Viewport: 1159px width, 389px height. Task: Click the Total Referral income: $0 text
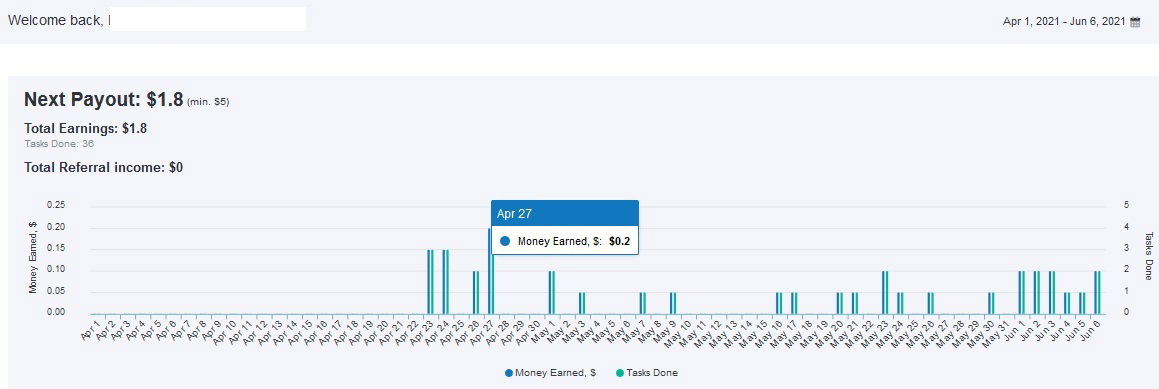click(x=103, y=168)
